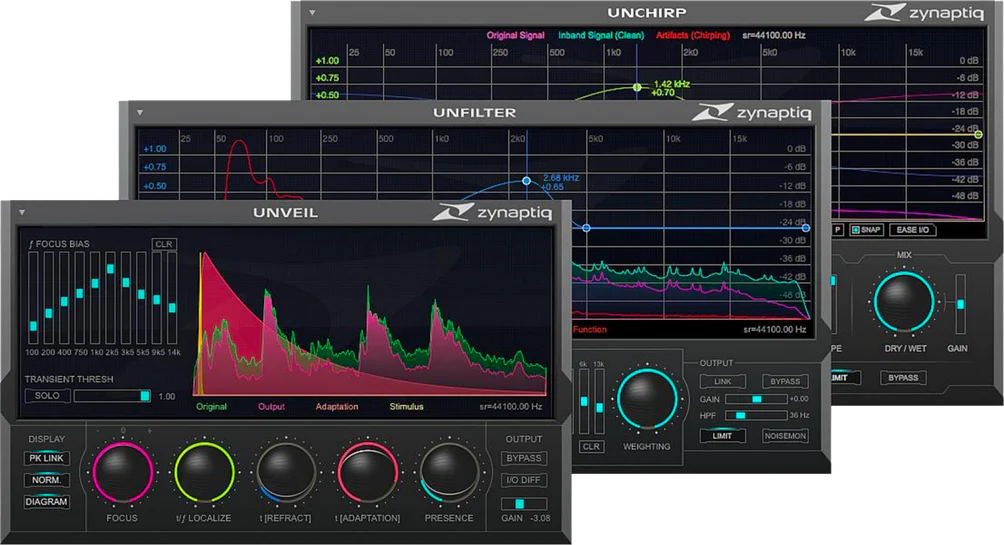The width and height of the screenshot is (1004, 545).
Task: Toggle the NORM. display button
Action: (47, 480)
